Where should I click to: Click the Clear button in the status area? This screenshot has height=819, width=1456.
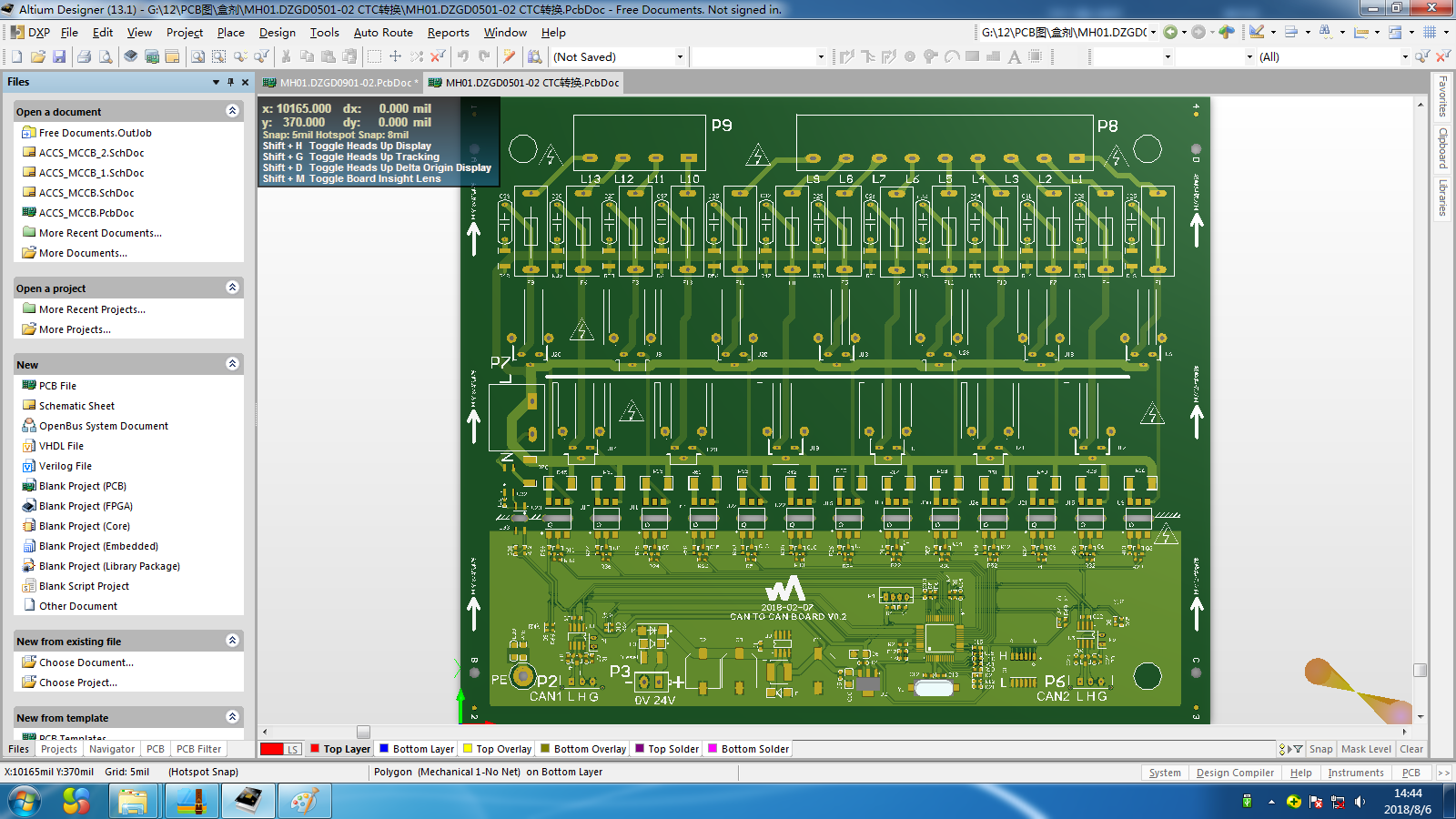point(1411,749)
